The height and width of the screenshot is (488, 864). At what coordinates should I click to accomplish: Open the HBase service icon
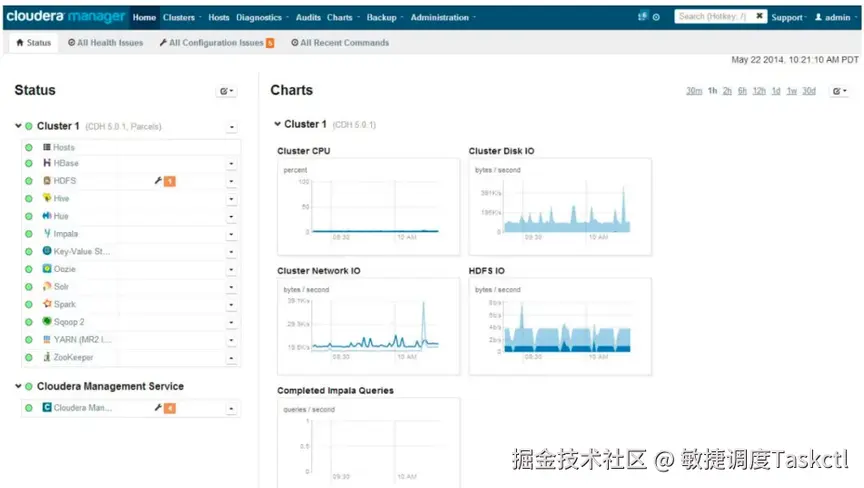[x=47, y=163]
